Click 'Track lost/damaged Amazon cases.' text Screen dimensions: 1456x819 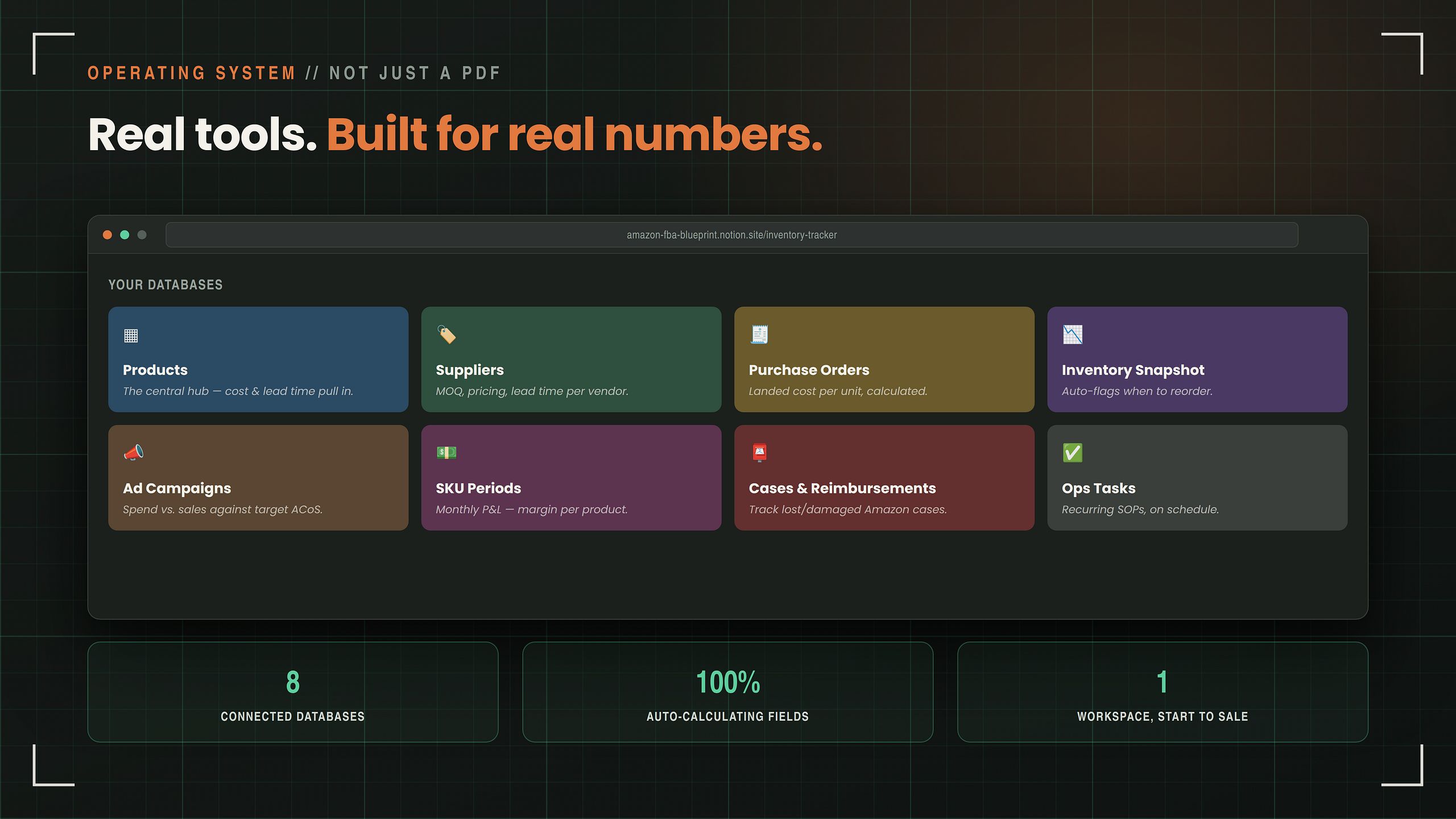coord(847,510)
